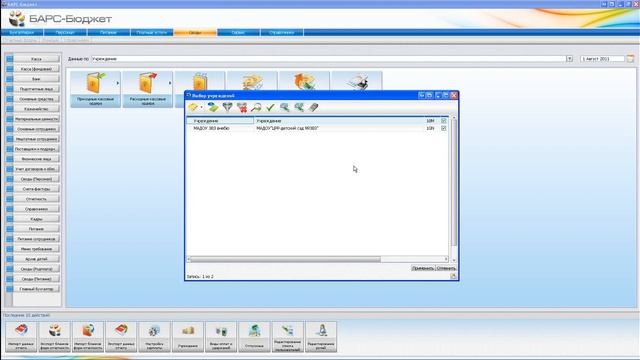Open the Приходные кассовые ордера tile
This screenshot has height=360, width=640.
[96, 89]
